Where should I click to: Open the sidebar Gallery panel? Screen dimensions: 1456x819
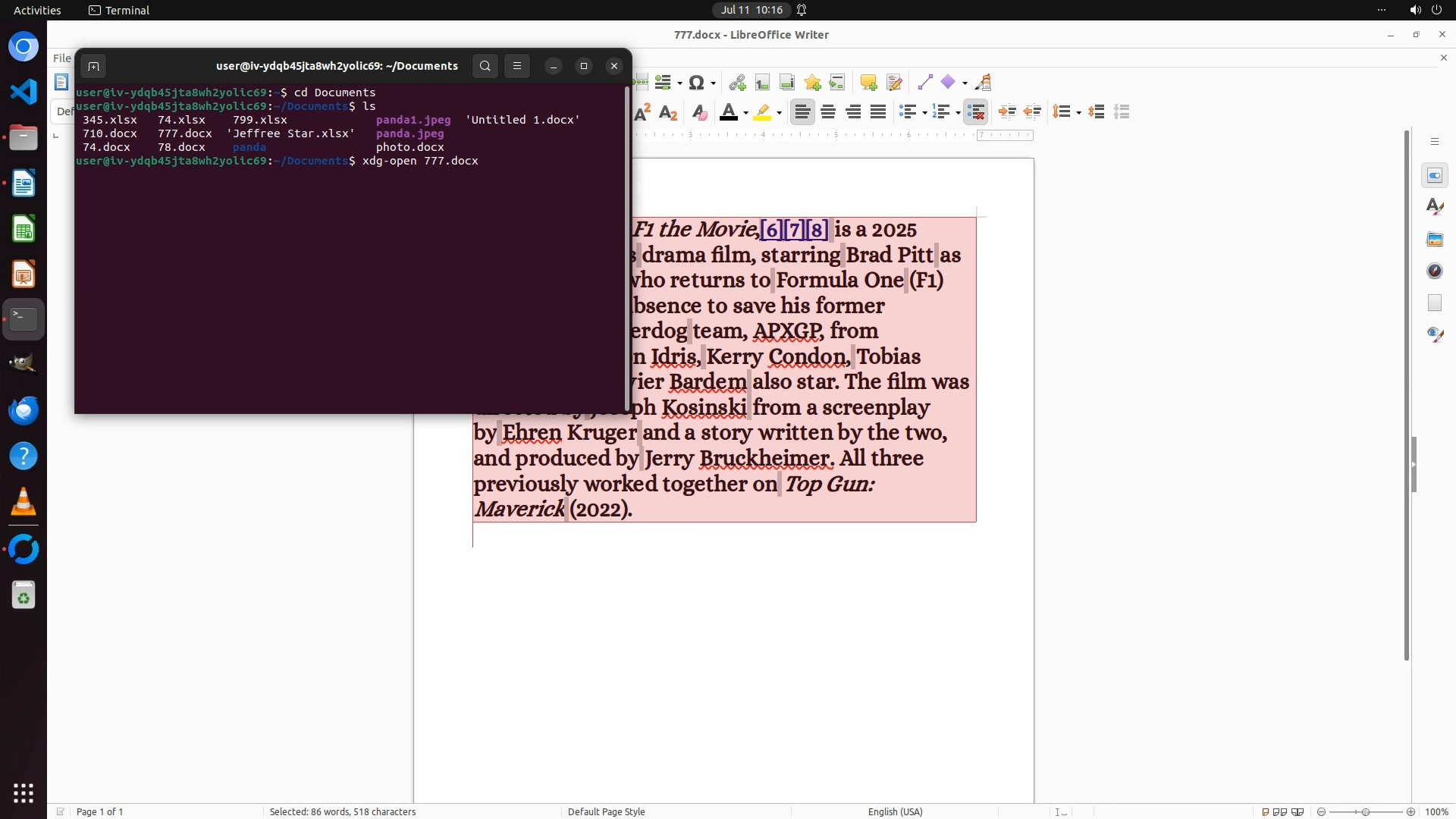(x=1435, y=239)
